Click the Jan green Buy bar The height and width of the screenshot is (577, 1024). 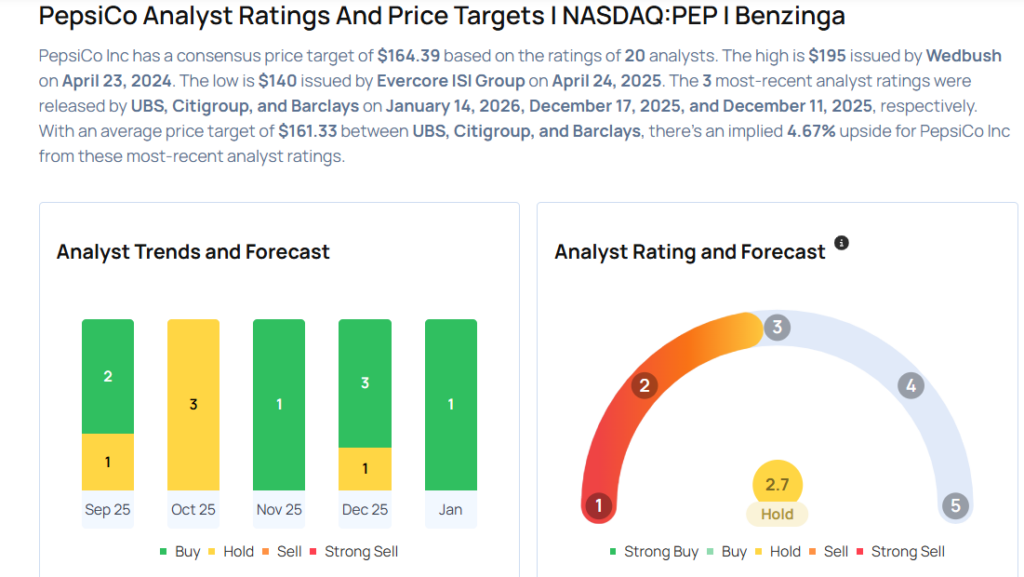[x=451, y=405]
